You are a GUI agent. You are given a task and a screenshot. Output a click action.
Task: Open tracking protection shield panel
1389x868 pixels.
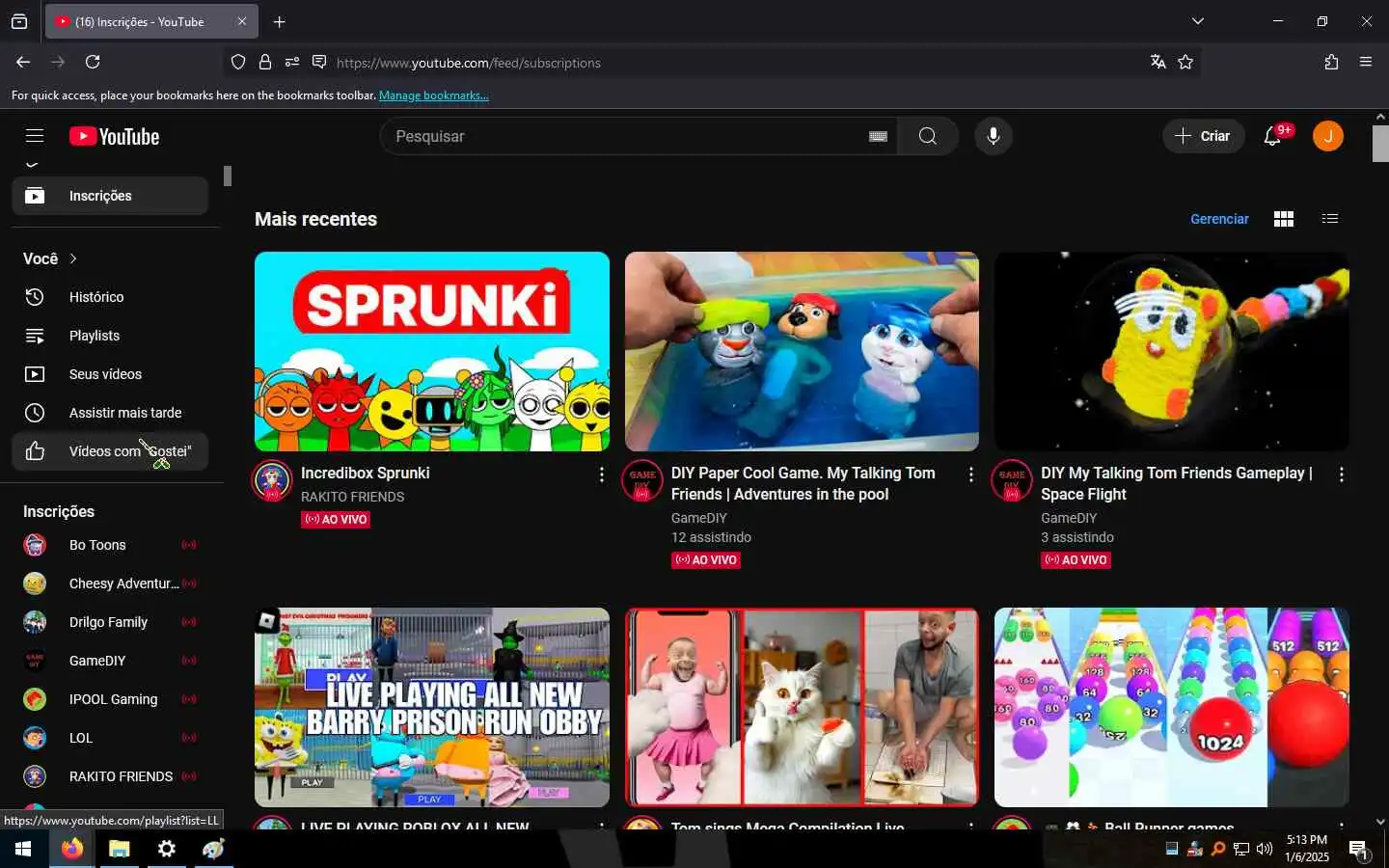click(x=238, y=62)
